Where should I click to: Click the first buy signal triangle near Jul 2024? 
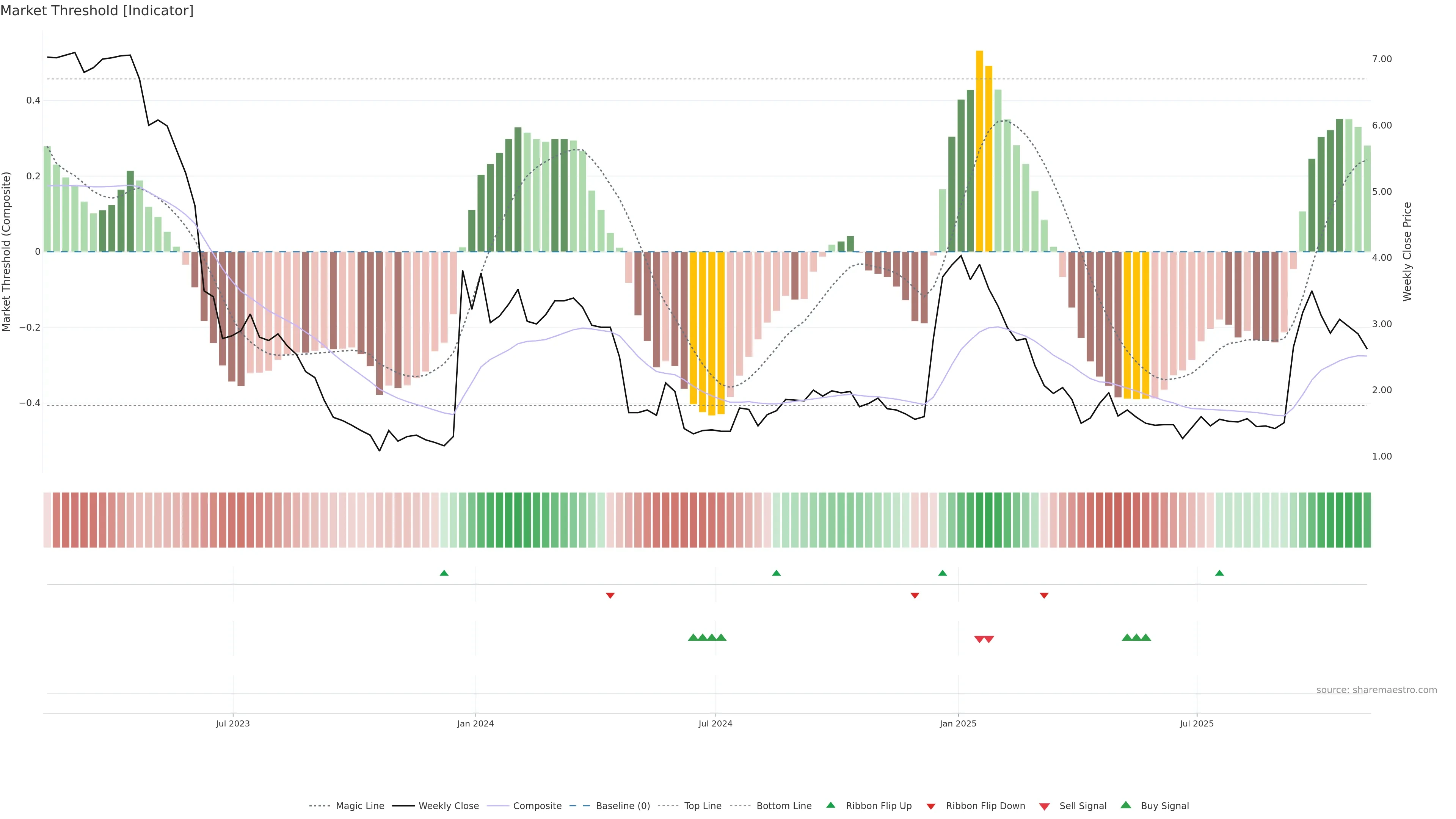click(x=693, y=637)
